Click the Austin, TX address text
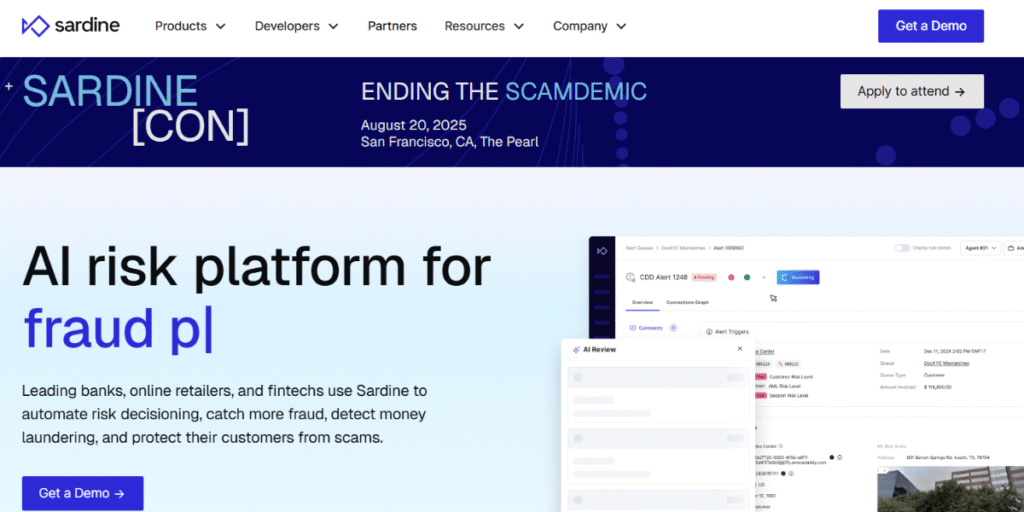This screenshot has width=1024, height=512. click(x=948, y=458)
